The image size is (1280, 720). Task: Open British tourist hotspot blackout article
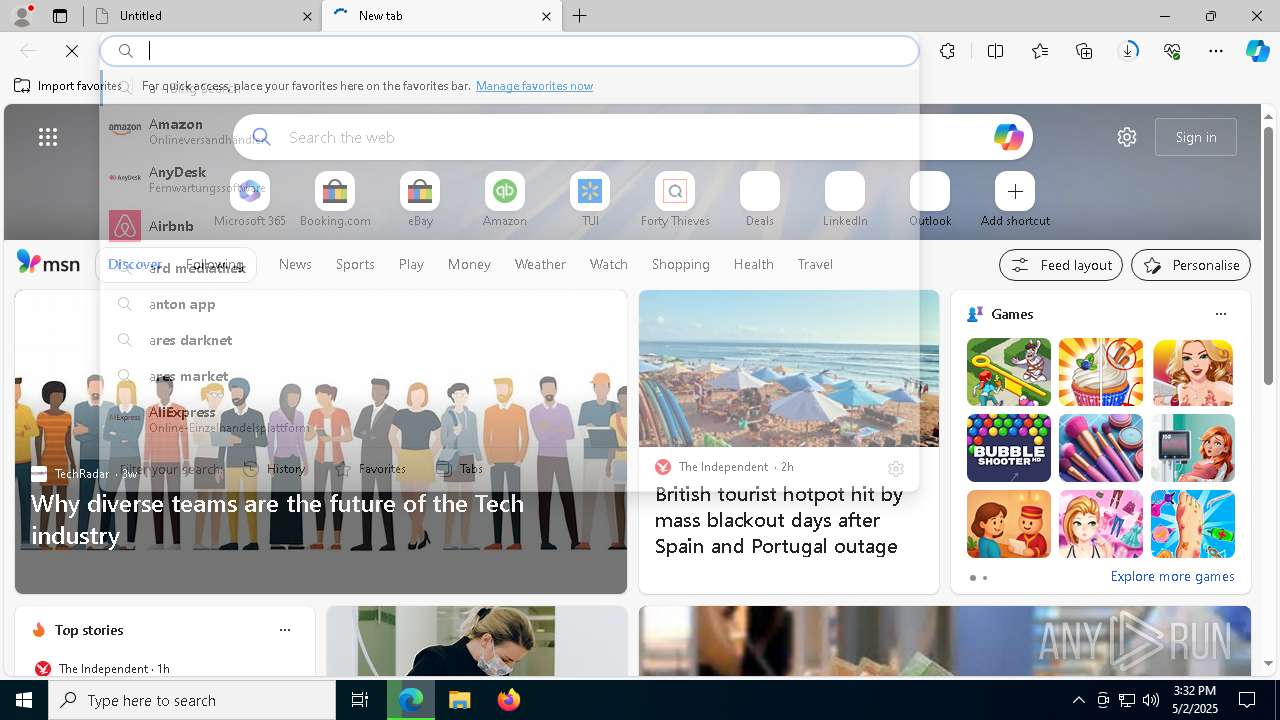coord(779,520)
